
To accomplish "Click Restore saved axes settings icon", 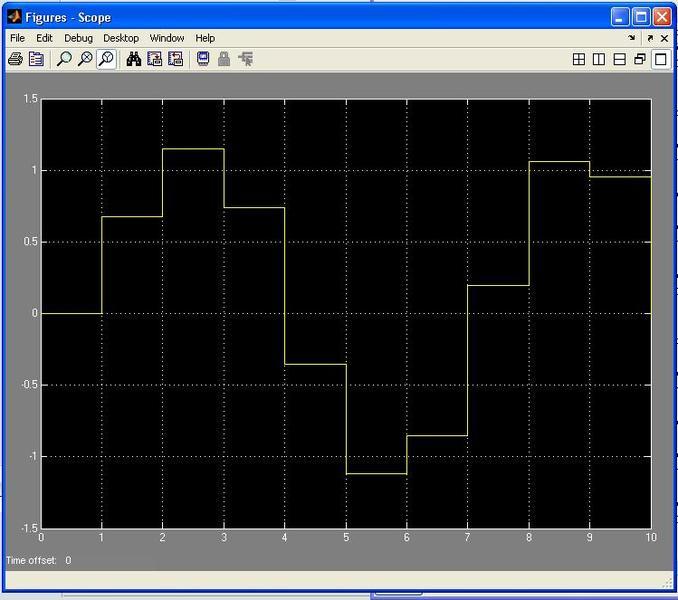I will (x=176, y=59).
